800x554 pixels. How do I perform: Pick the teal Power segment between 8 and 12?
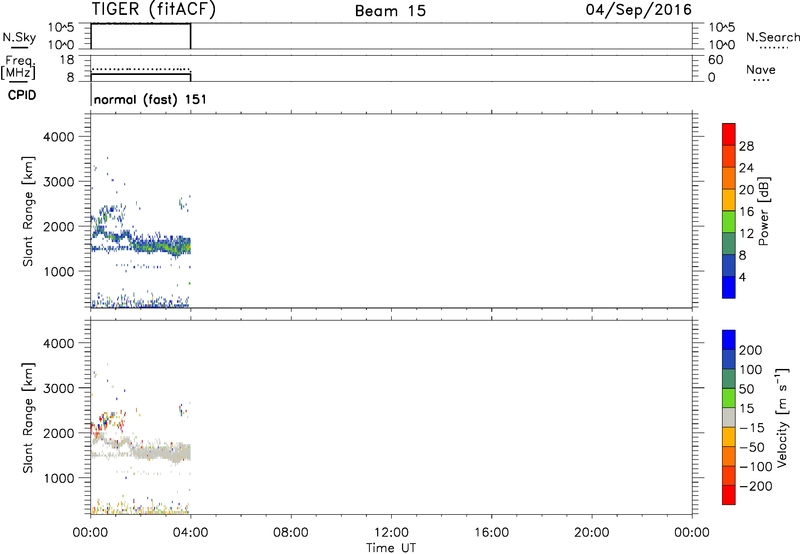(x=729, y=243)
